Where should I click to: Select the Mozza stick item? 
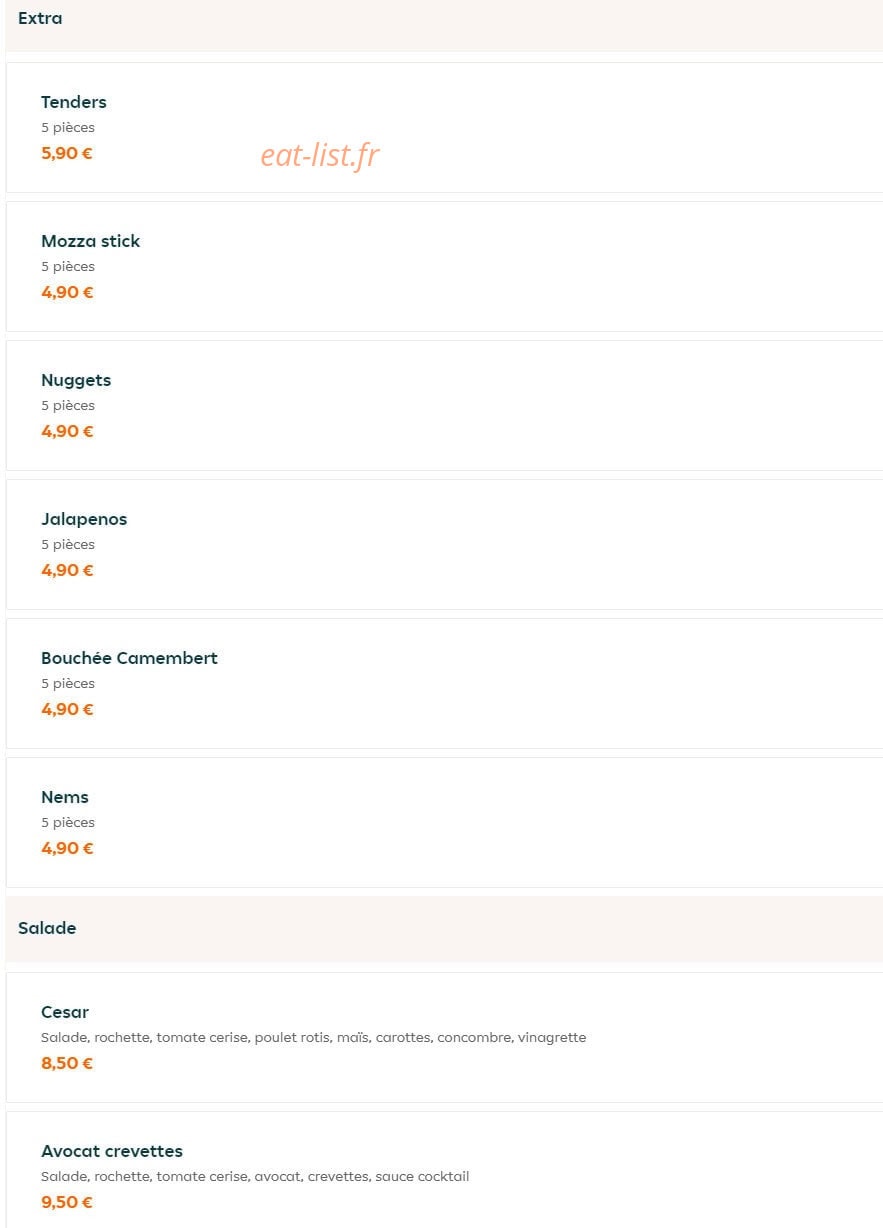(444, 266)
